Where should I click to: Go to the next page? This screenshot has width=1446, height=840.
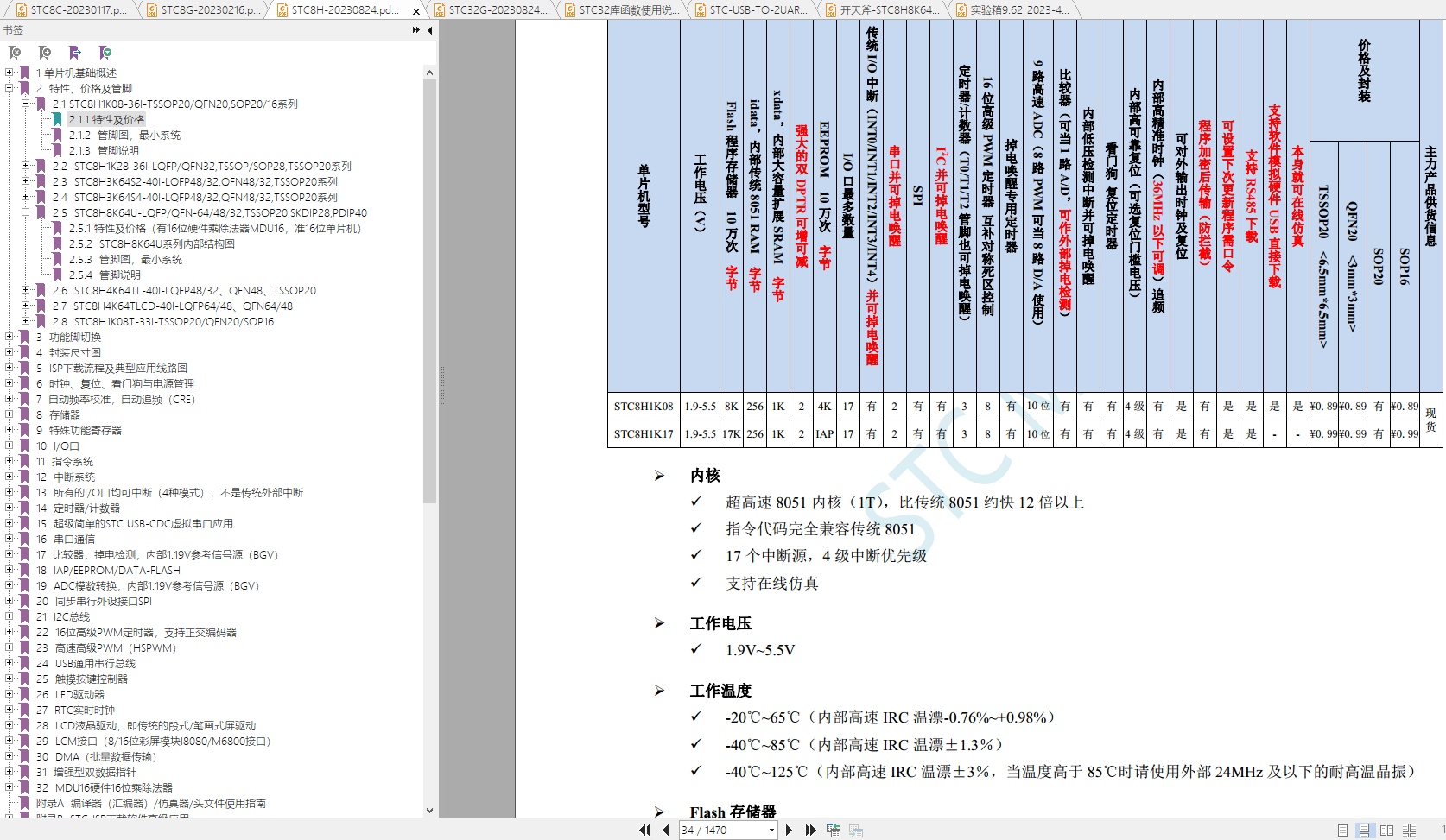[789, 830]
